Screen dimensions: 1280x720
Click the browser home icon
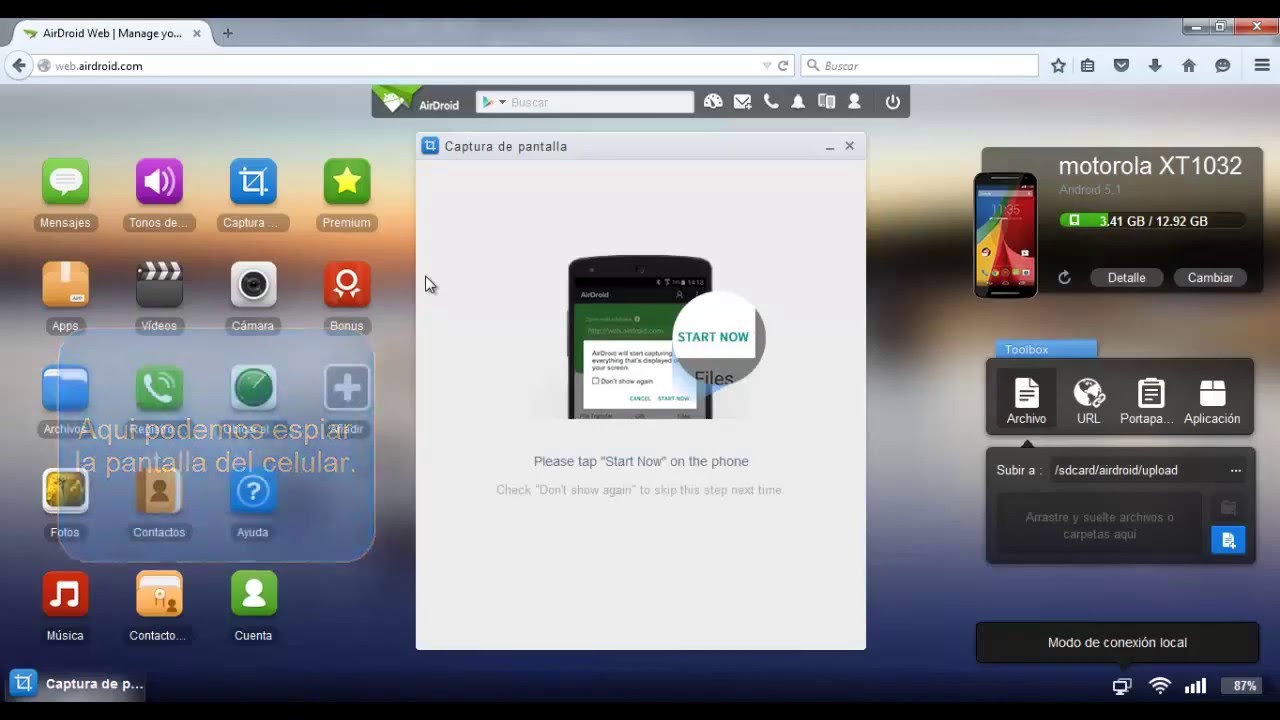pyautogui.click(x=1189, y=66)
